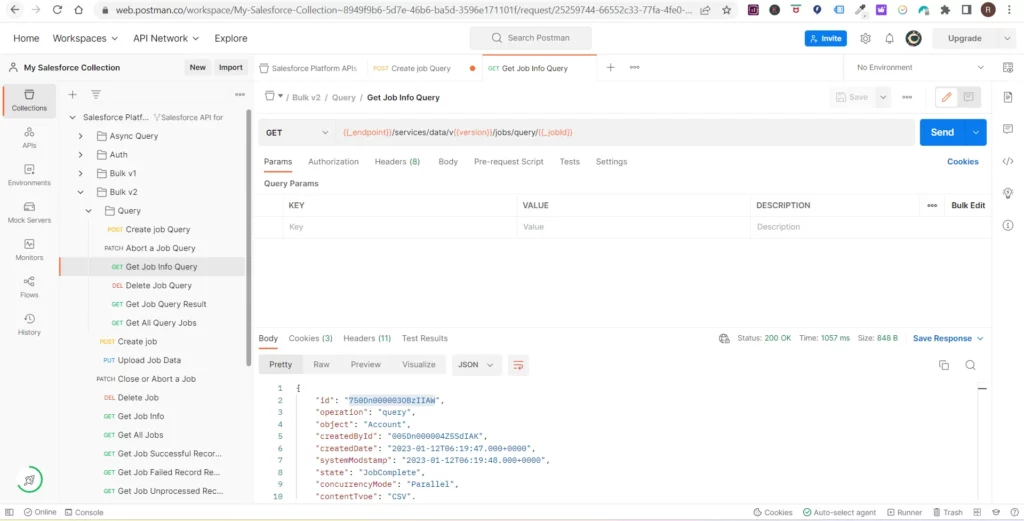Open the Environments sidebar panel
1024x521 pixels.
[x=29, y=175]
